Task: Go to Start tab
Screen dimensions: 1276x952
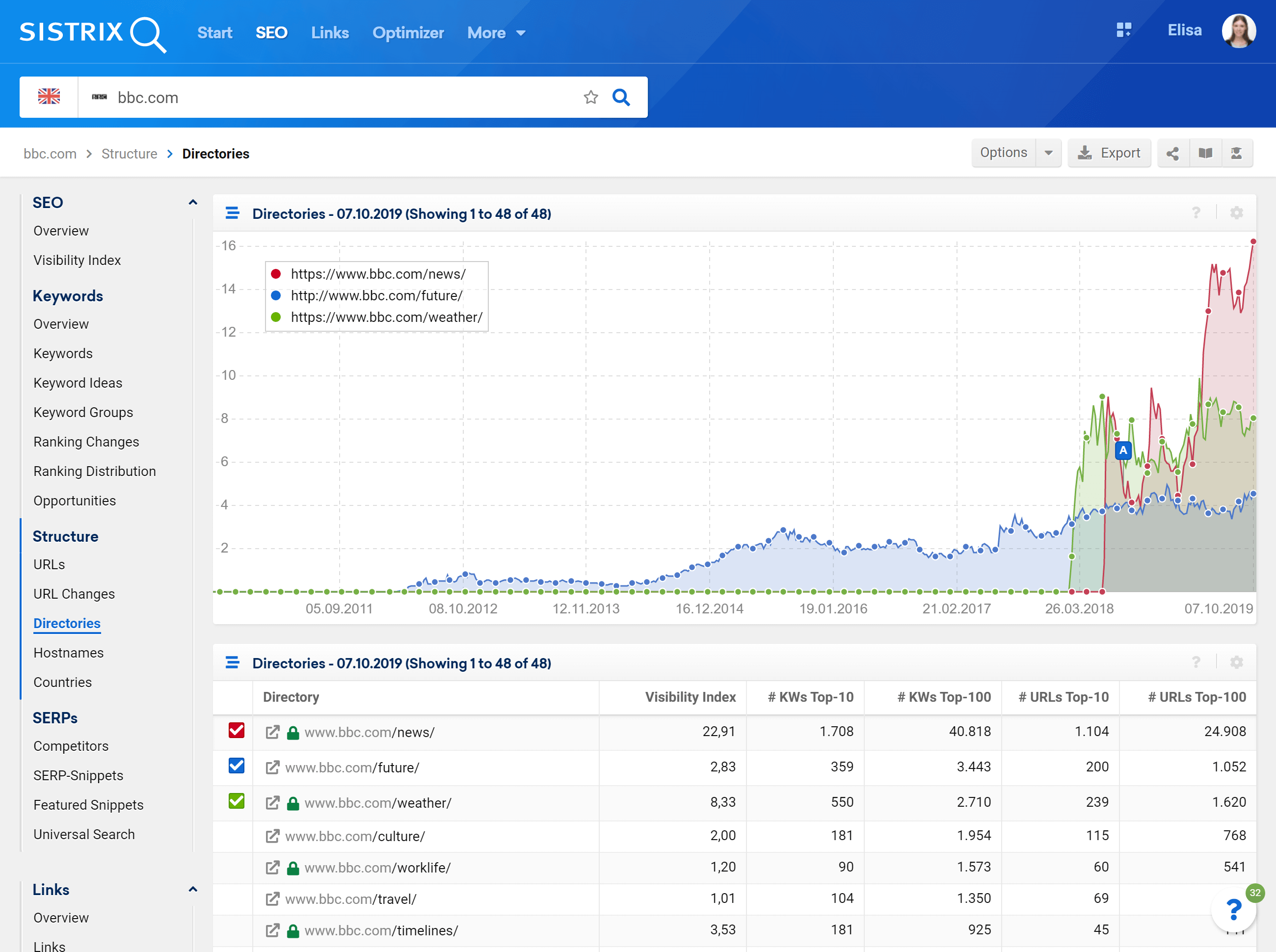Action: [215, 33]
